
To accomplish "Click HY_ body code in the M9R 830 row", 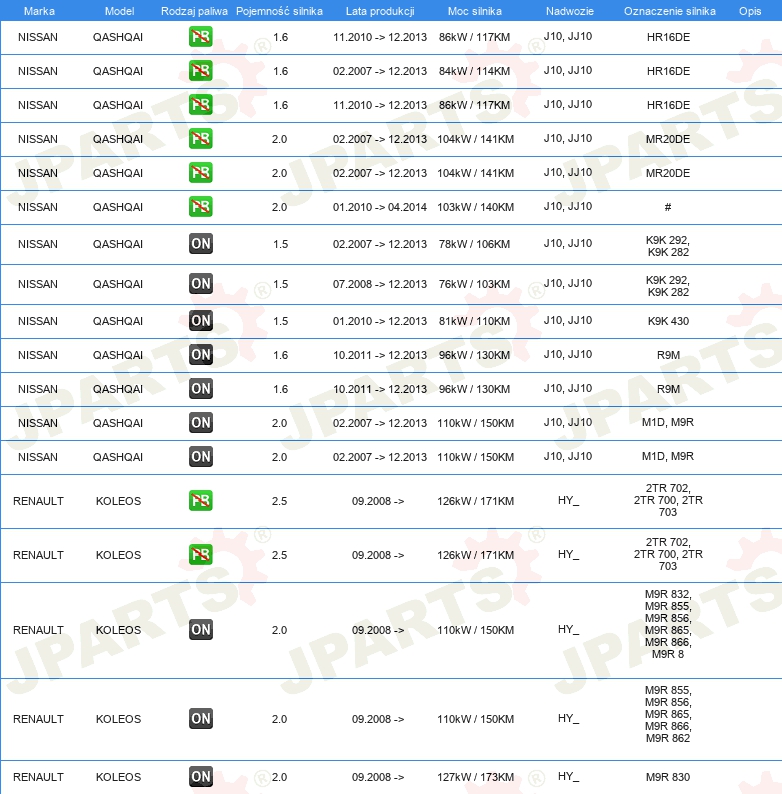I will [568, 776].
